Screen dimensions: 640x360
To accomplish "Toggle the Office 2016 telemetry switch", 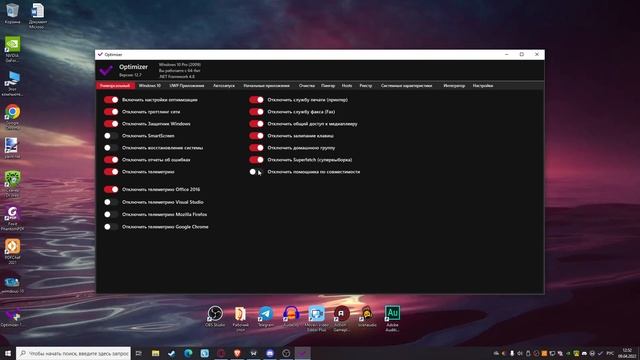I will tap(111, 189).
